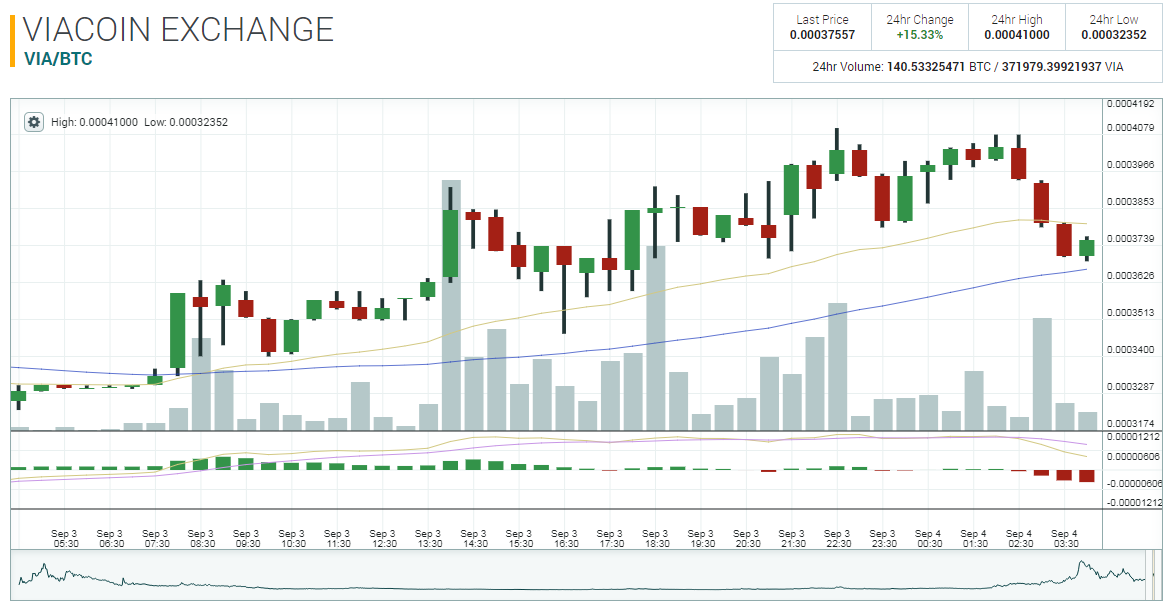1171x608 pixels.
Task: Click price axis label 0.0003287
Action: click(1130, 386)
